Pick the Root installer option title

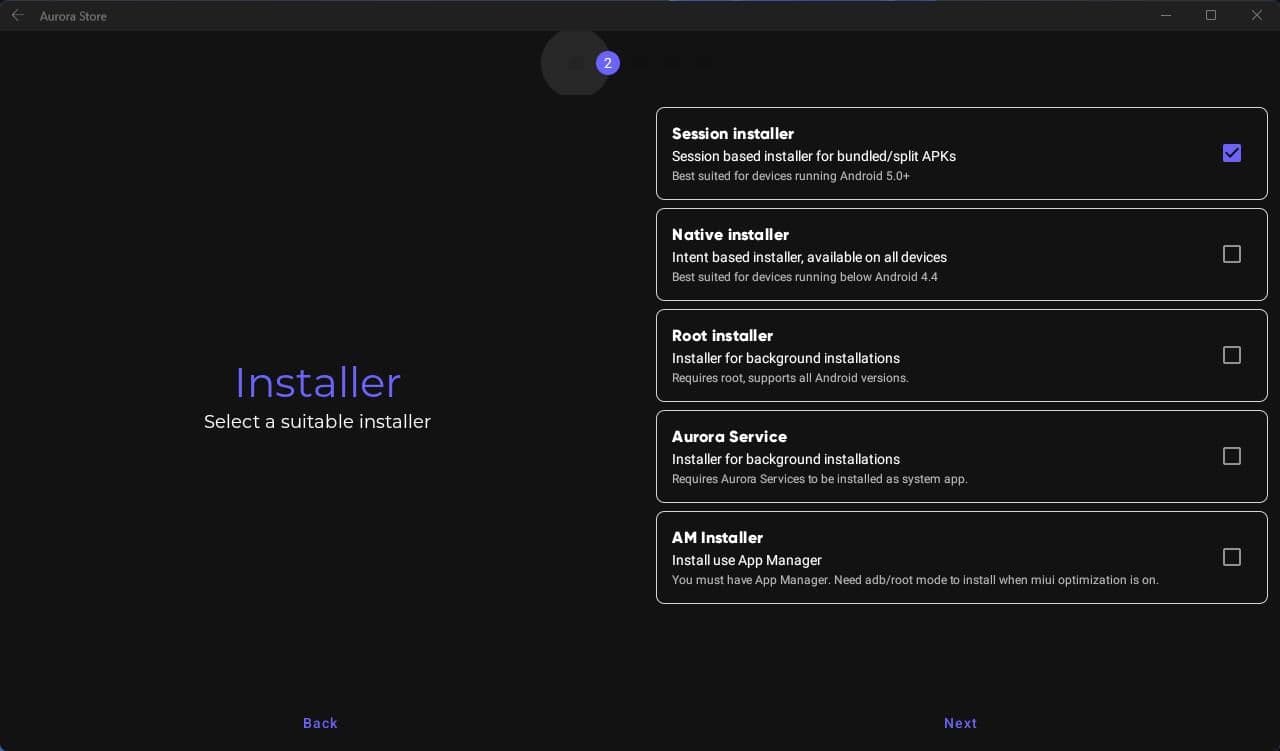coord(722,335)
